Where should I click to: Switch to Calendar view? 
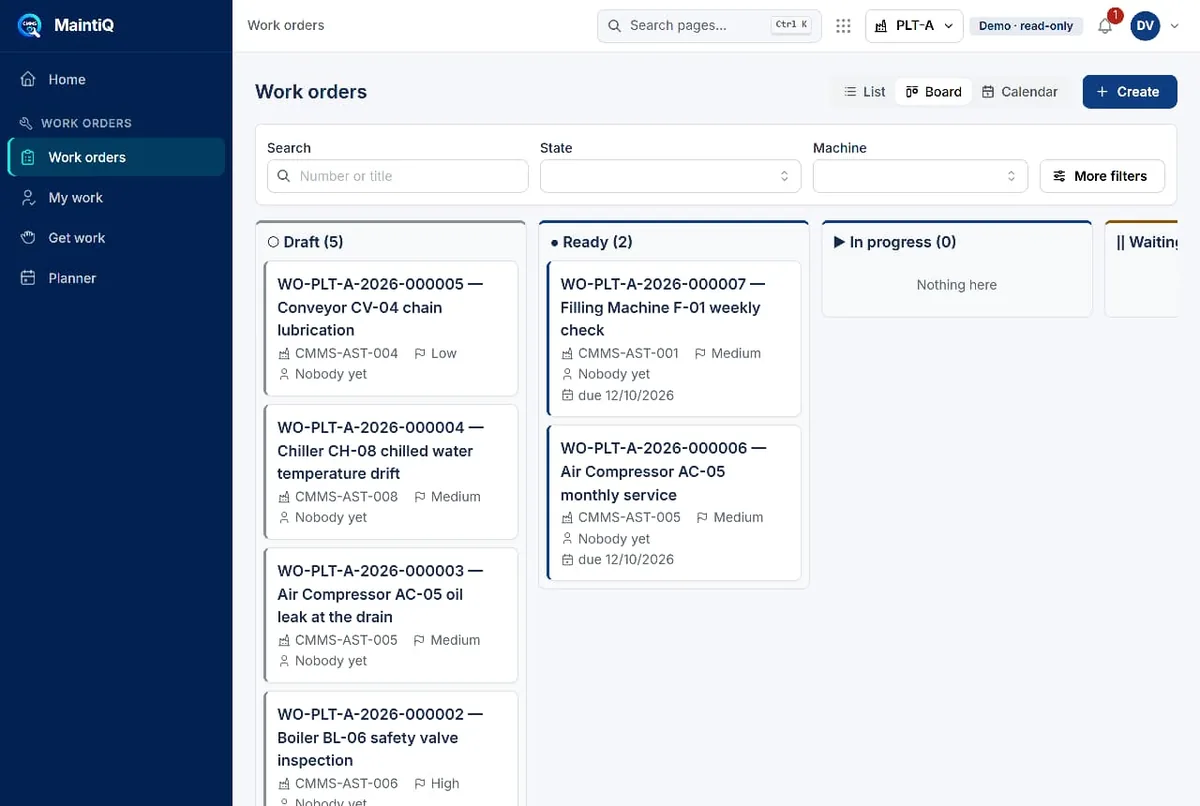[1020, 92]
